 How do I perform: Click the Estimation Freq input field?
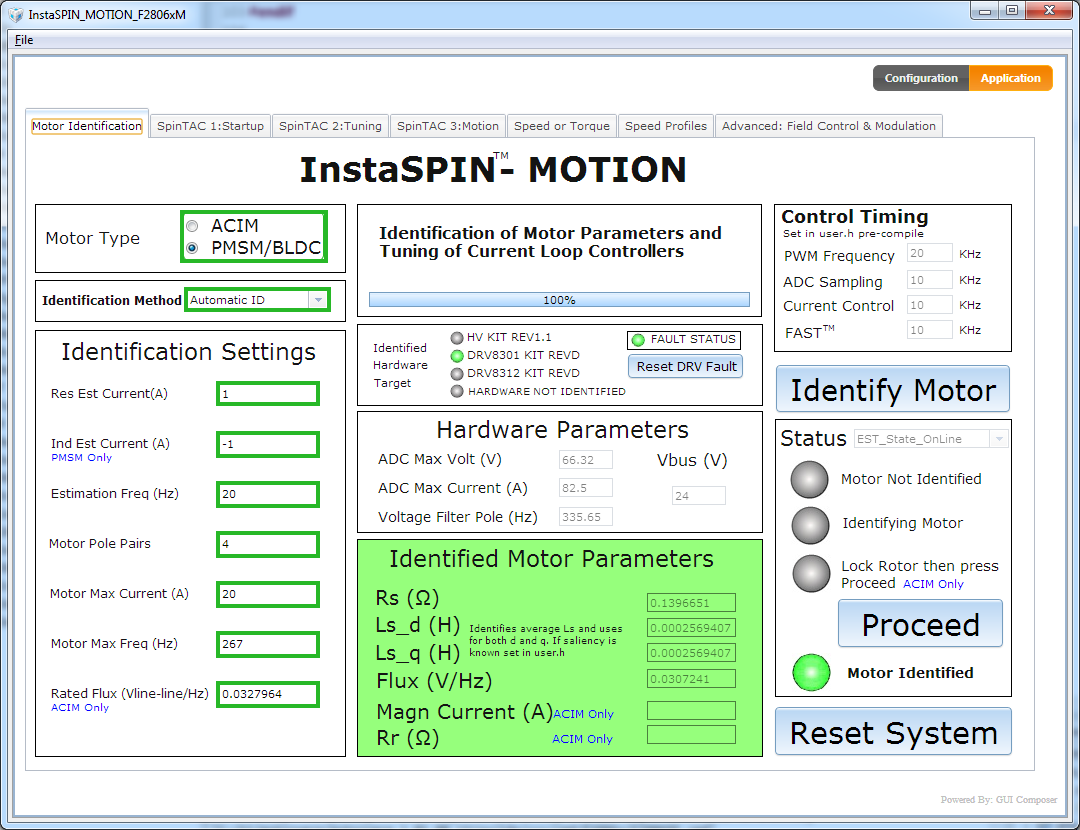click(x=268, y=494)
